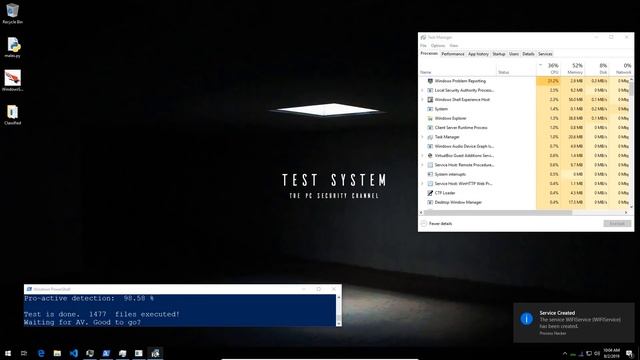Select the Windows Problem Reporting process

(x=524, y=81)
